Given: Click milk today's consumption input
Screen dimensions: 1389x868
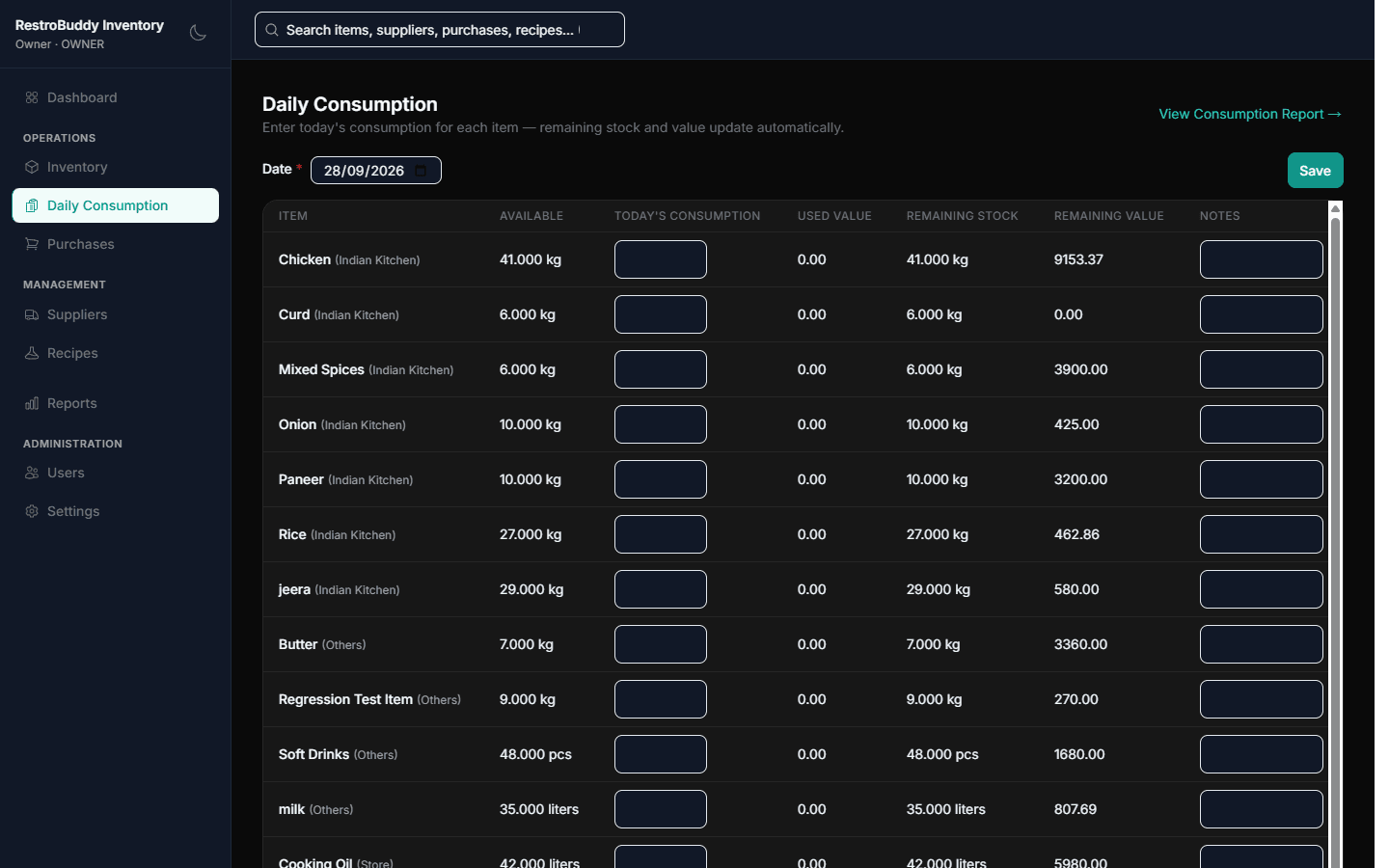Looking at the screenshot, I should 661,809.
